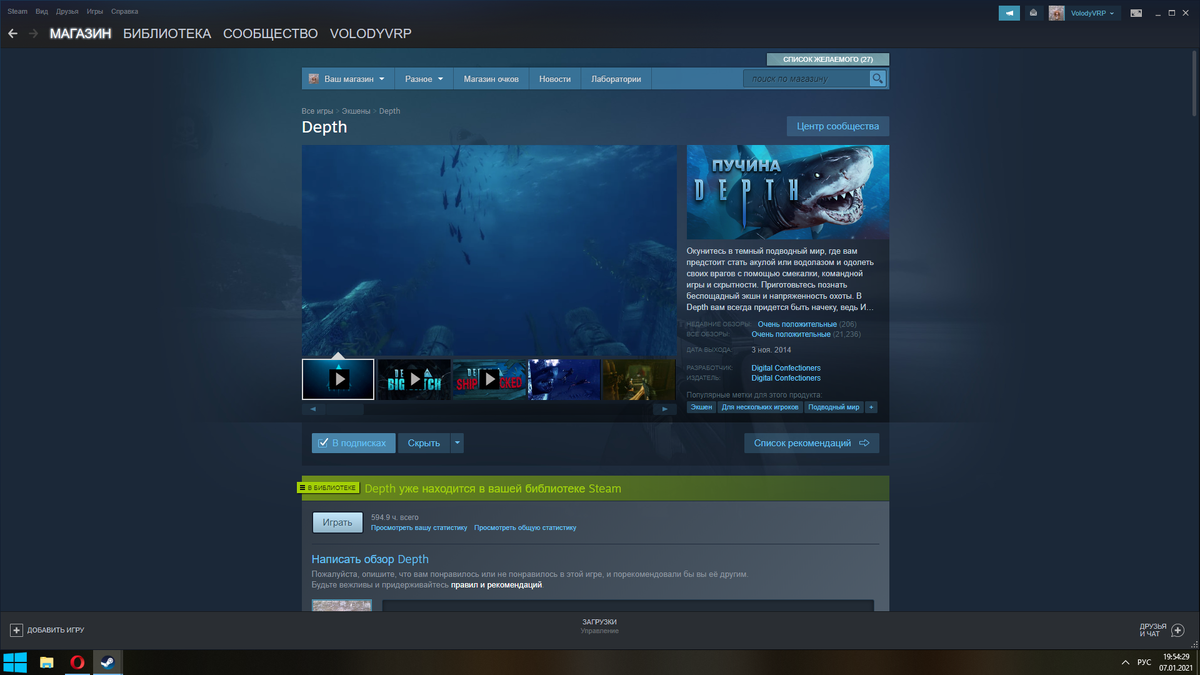Open File Explorer from the taskbar
Image resolution: width=1200 pixels, height=675 pixels.
[x=46, y=662]
